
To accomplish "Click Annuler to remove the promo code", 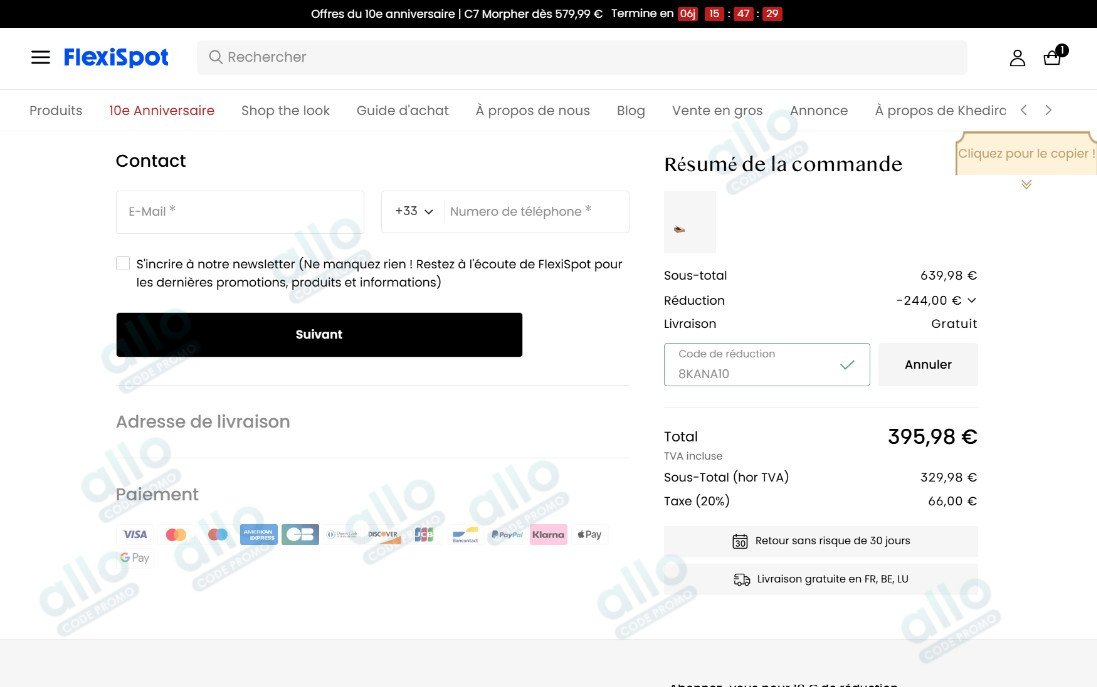I will pos(928,364).
